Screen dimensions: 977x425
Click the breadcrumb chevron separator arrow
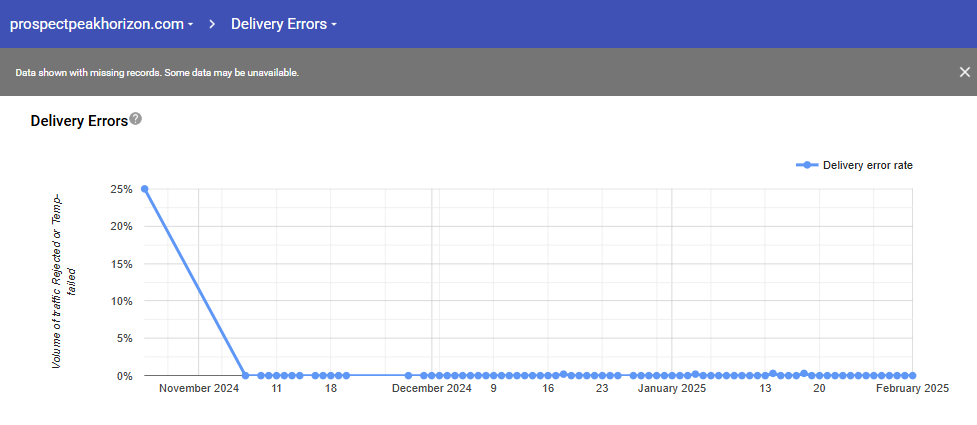pyautogui.click(x=213, y=24)
